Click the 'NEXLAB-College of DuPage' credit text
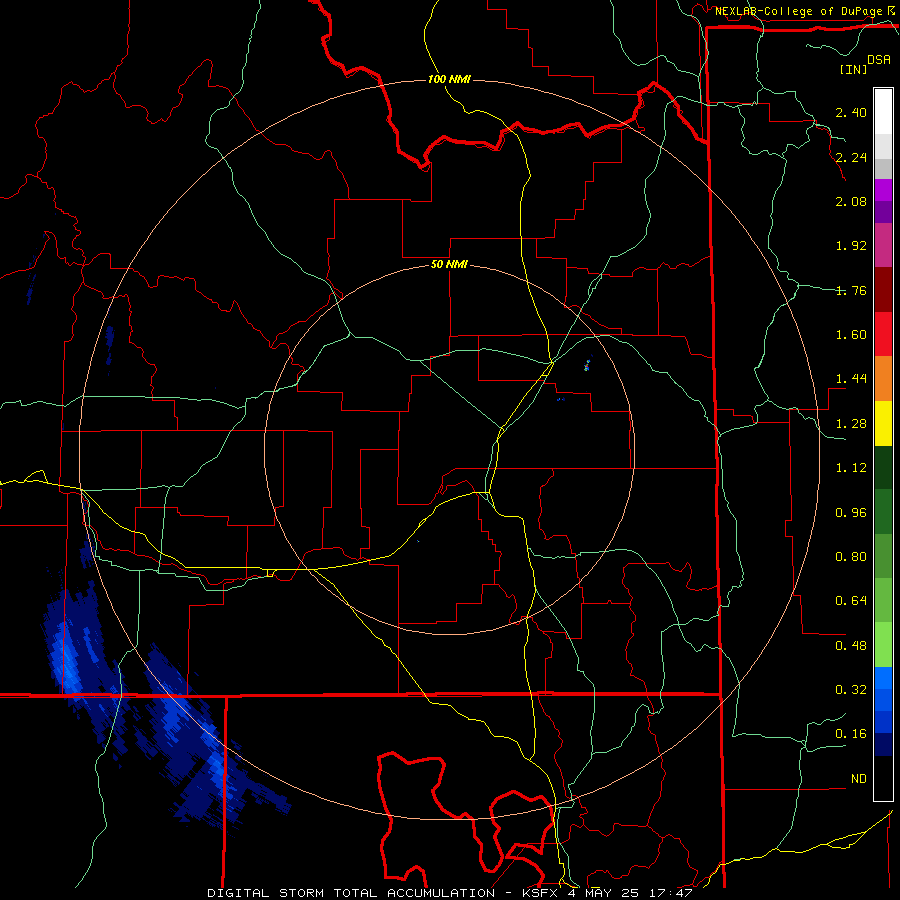The image size is (900, 900). [799, 11]
